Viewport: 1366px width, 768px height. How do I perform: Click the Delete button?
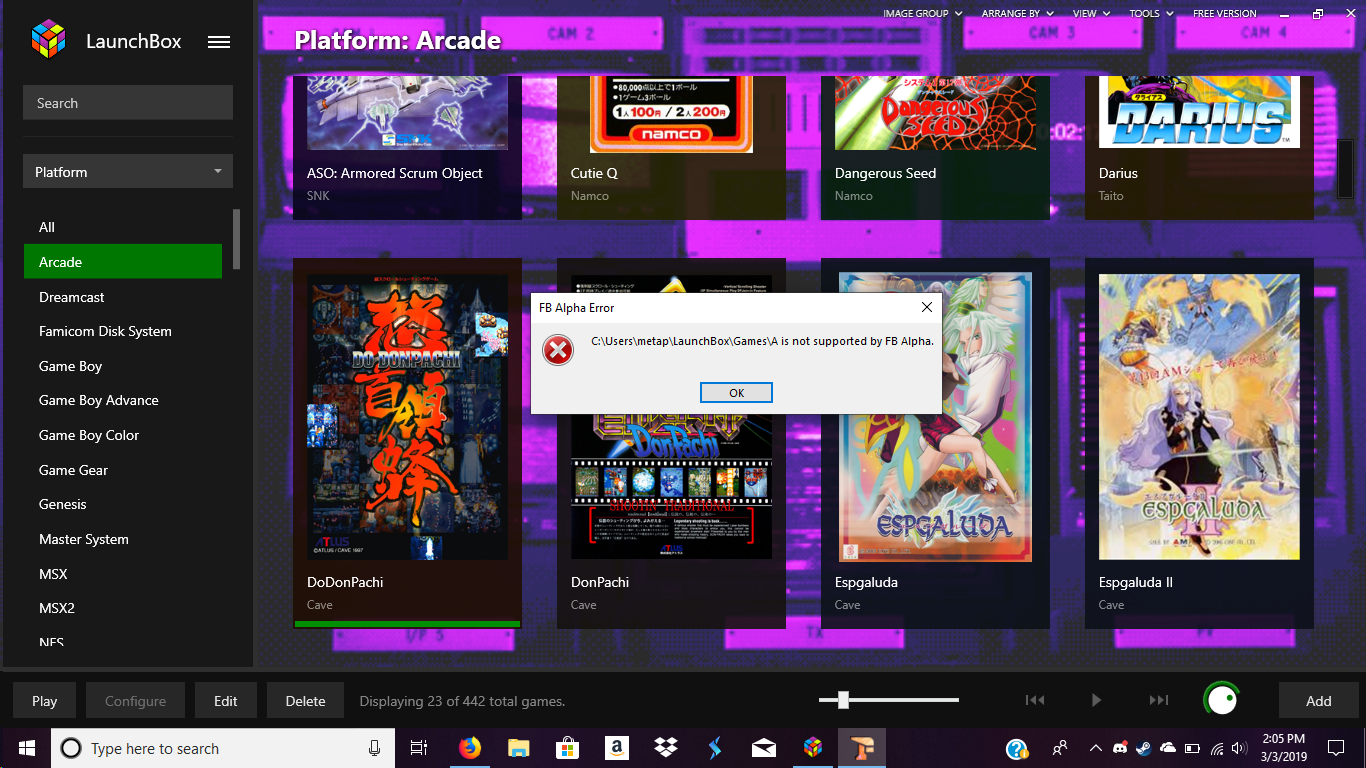(305, 701)
